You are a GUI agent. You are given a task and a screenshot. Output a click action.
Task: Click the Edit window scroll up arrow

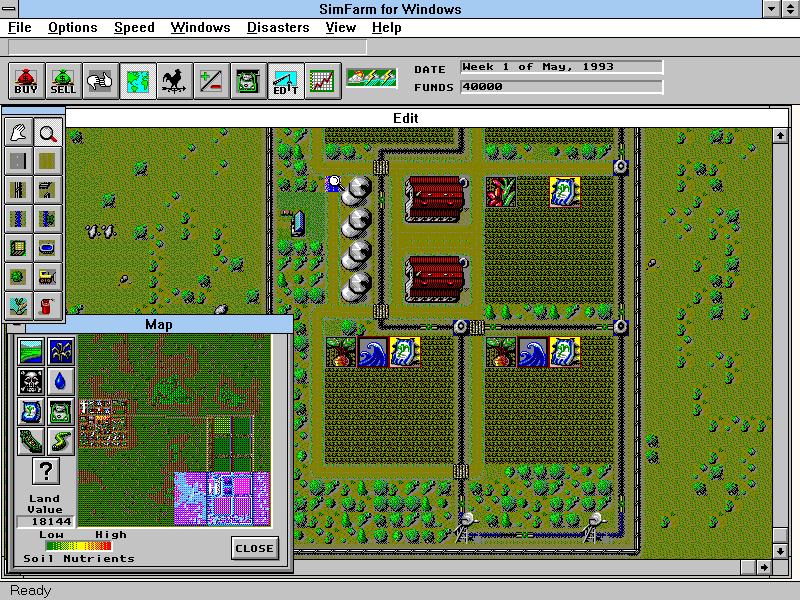(x=780, y=136)
